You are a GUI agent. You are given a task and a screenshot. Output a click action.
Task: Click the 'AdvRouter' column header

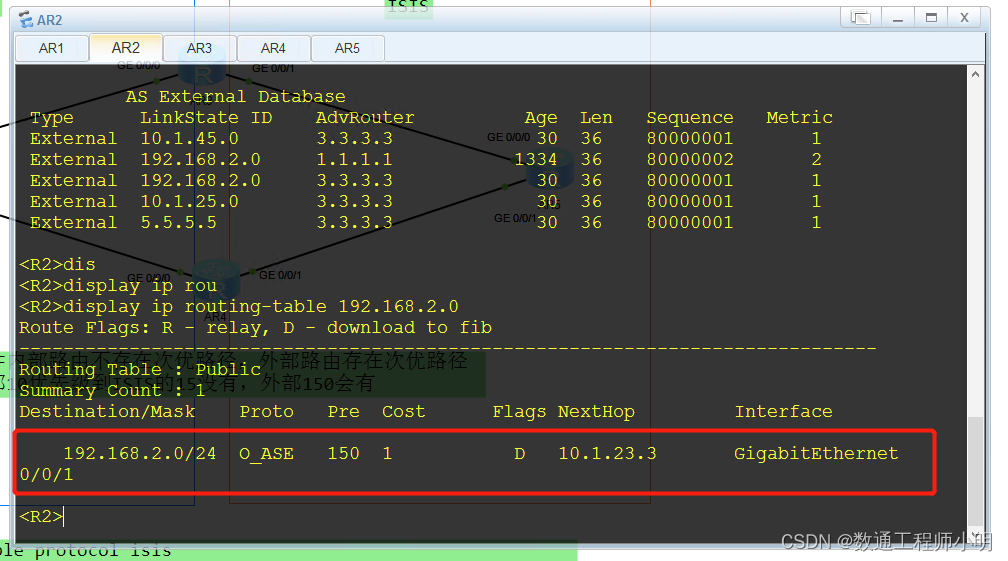[365, 118]
